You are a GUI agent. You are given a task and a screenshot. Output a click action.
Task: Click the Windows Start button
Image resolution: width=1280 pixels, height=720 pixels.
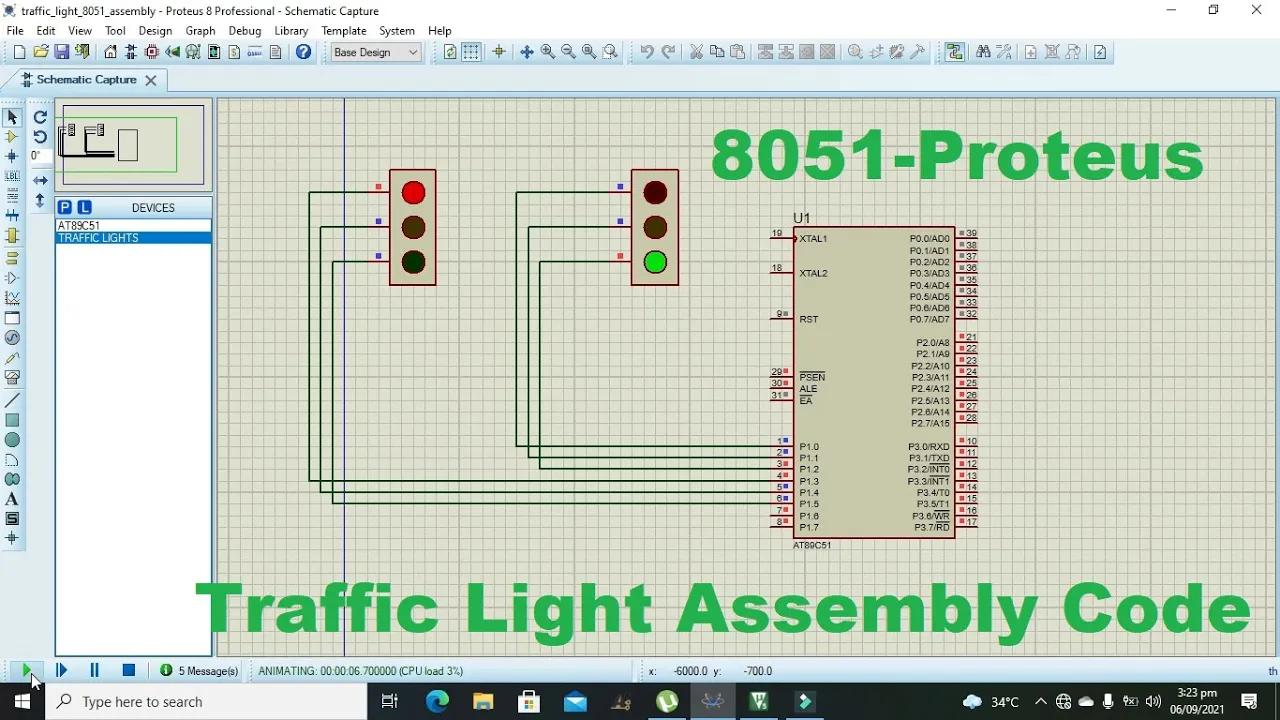click(x=22, y=702)
